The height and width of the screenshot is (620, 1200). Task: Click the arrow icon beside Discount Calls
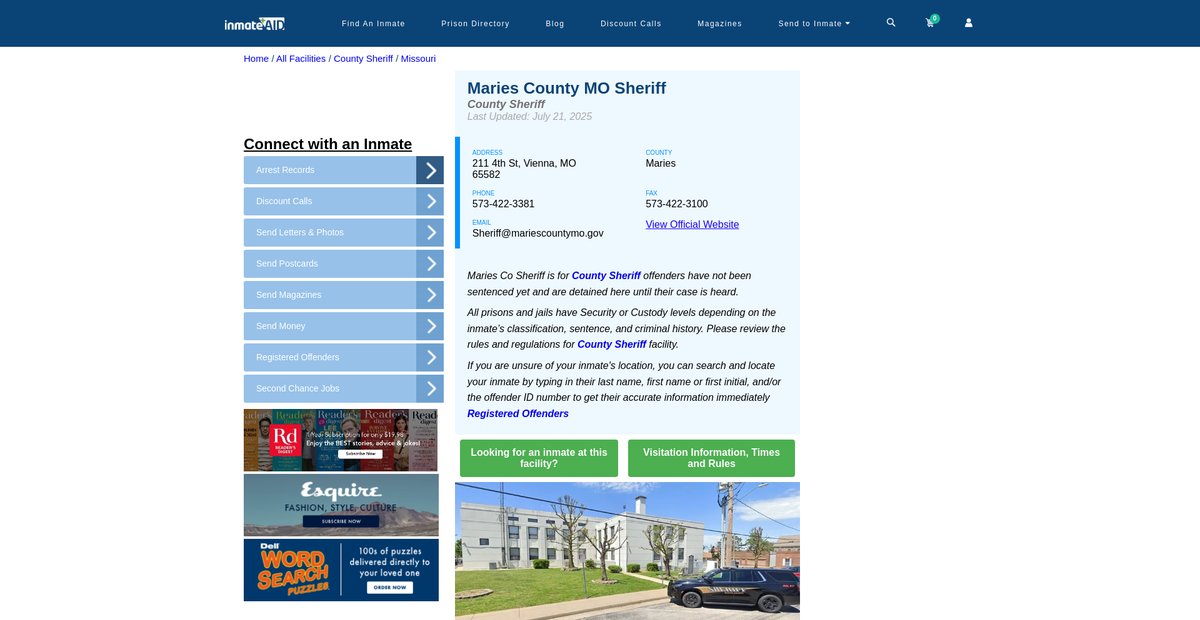coord(430,201)
